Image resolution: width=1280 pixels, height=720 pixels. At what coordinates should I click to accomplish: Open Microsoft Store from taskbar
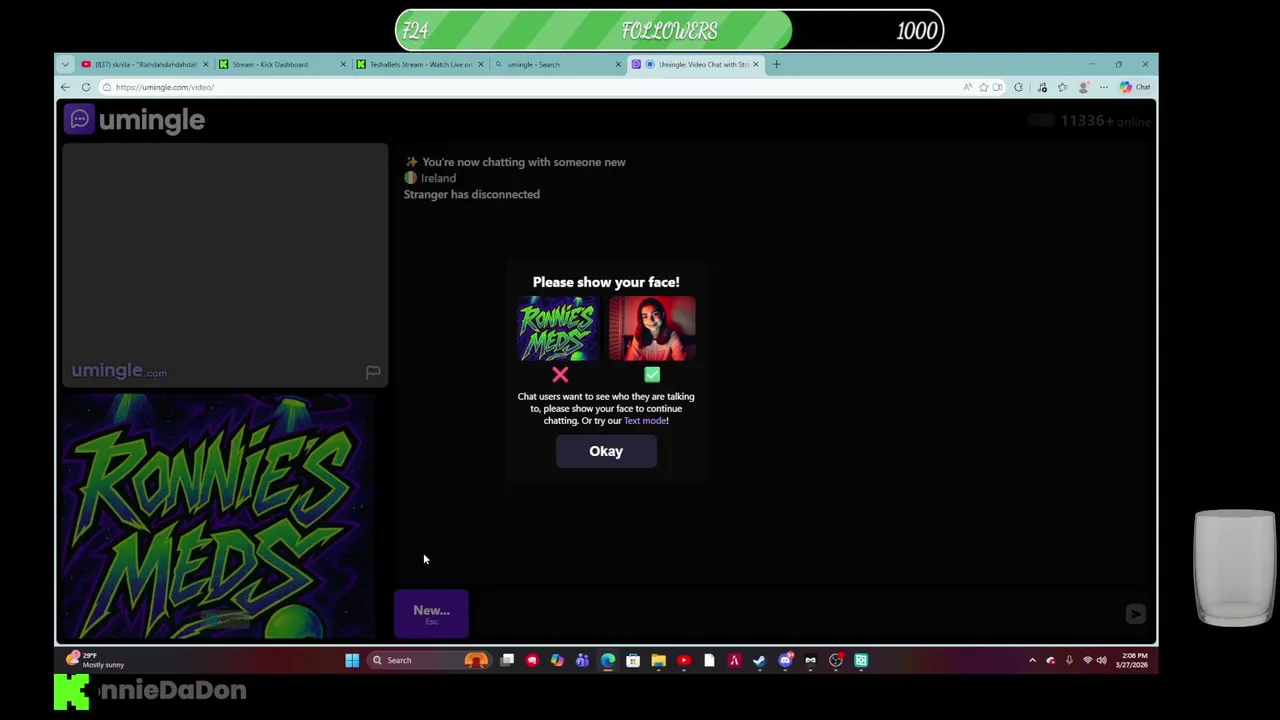coord(633,660)
